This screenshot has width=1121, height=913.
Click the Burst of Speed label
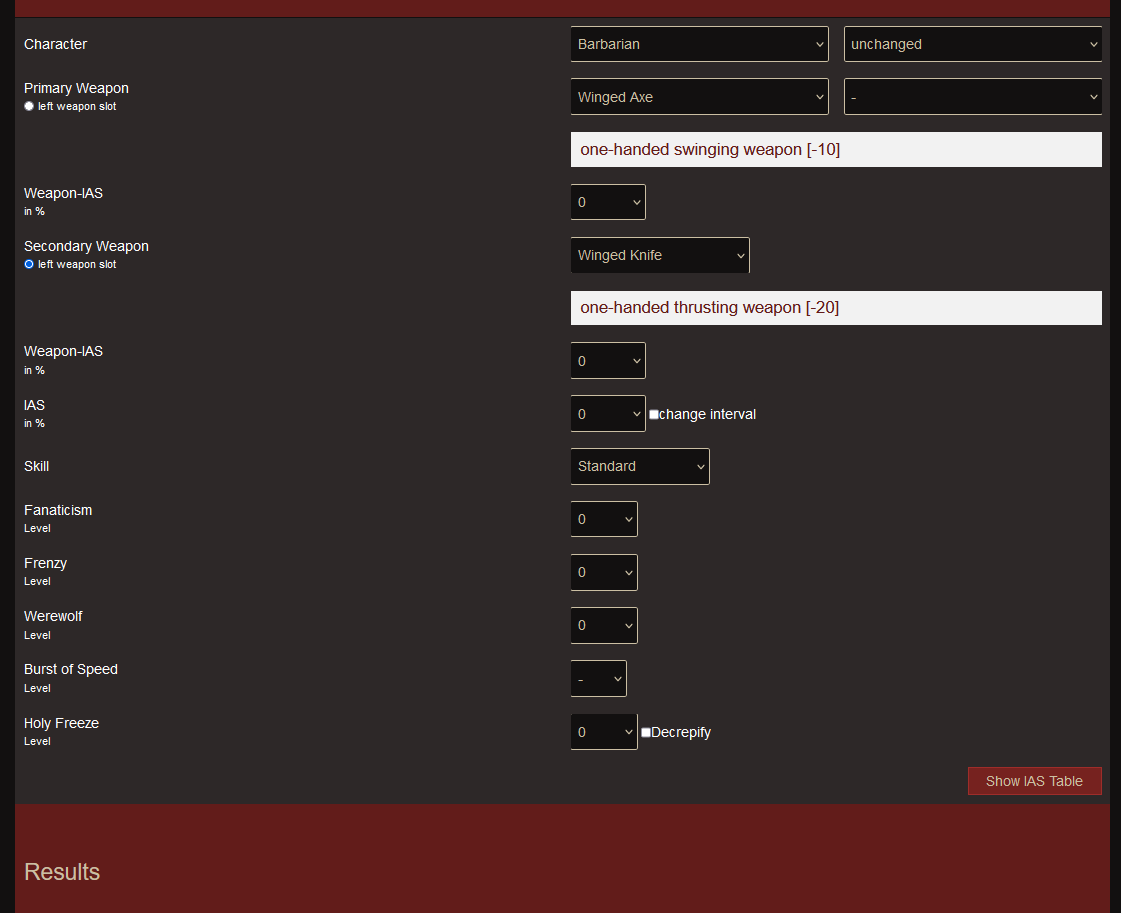[x=71, y=669]
